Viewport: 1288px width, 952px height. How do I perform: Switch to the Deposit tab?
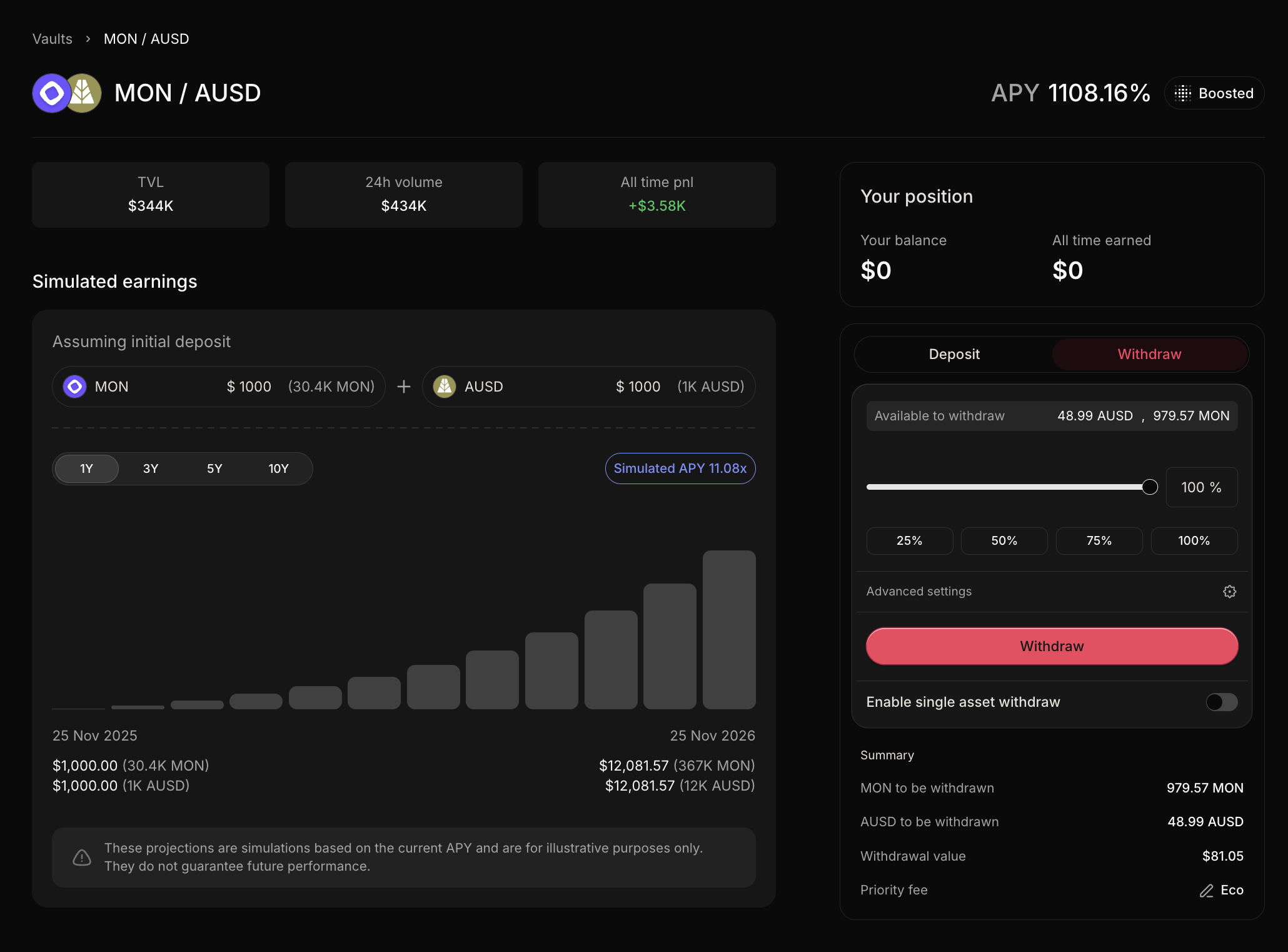[954, 354]
